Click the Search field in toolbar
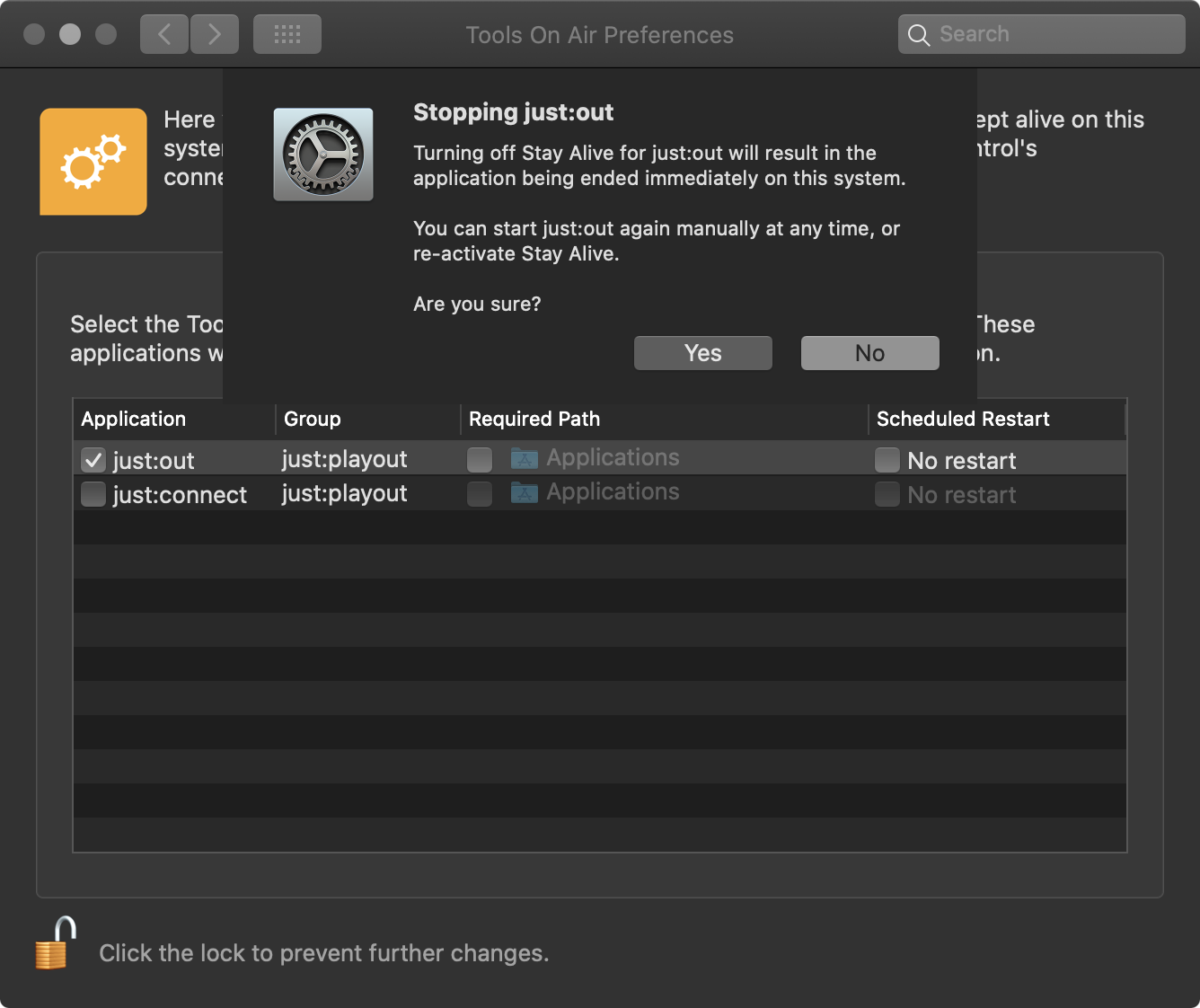The width and height of the screenshot is (1200, 1008). pos(1042,34)
